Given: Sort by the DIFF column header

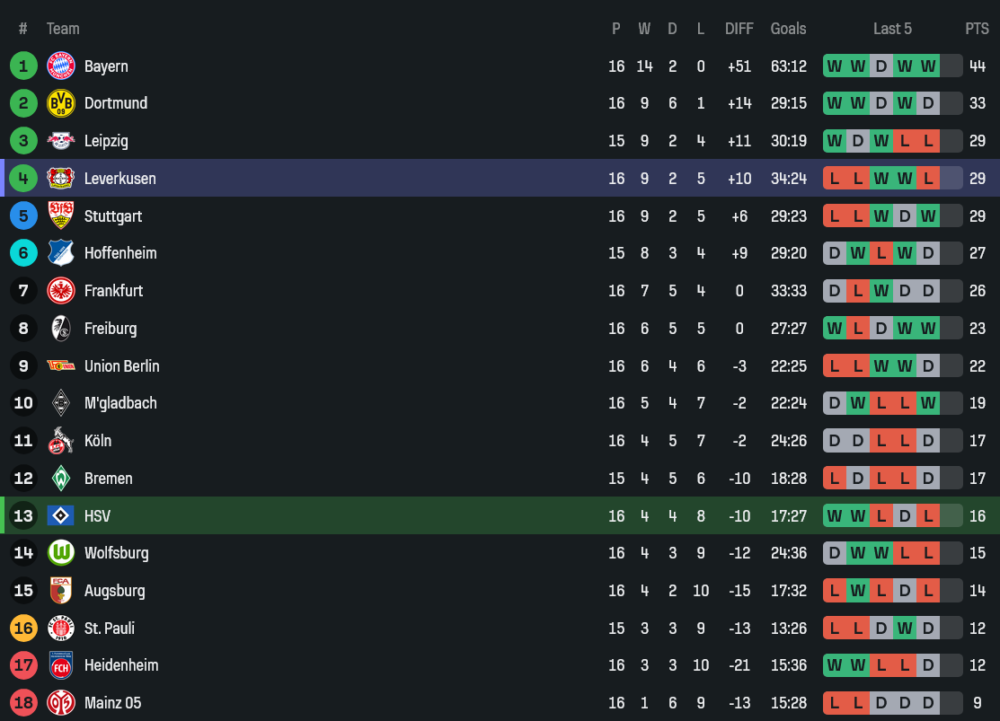Looking at the screenshot, I should [x=739, y=29].
